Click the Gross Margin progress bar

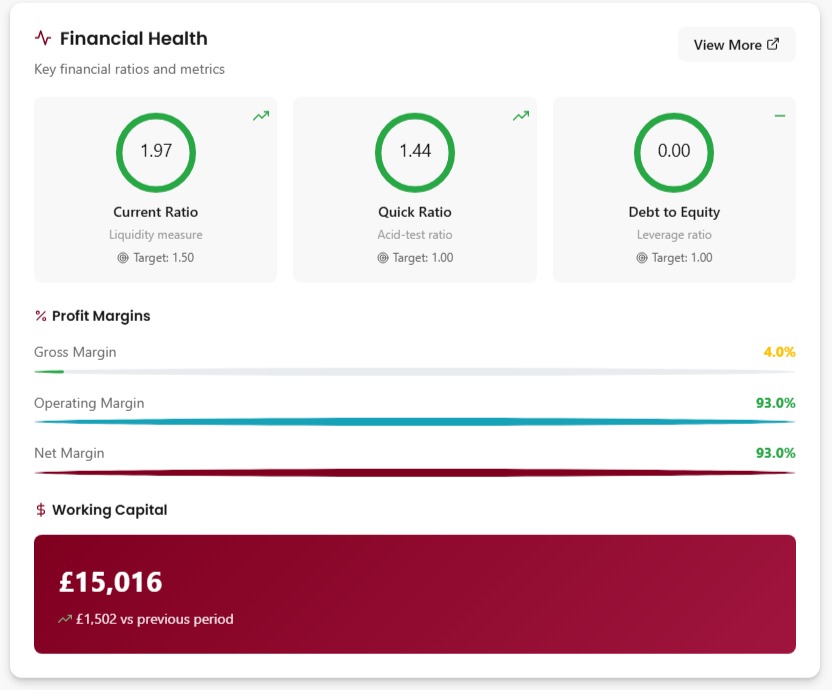click(x=414, y=371)
